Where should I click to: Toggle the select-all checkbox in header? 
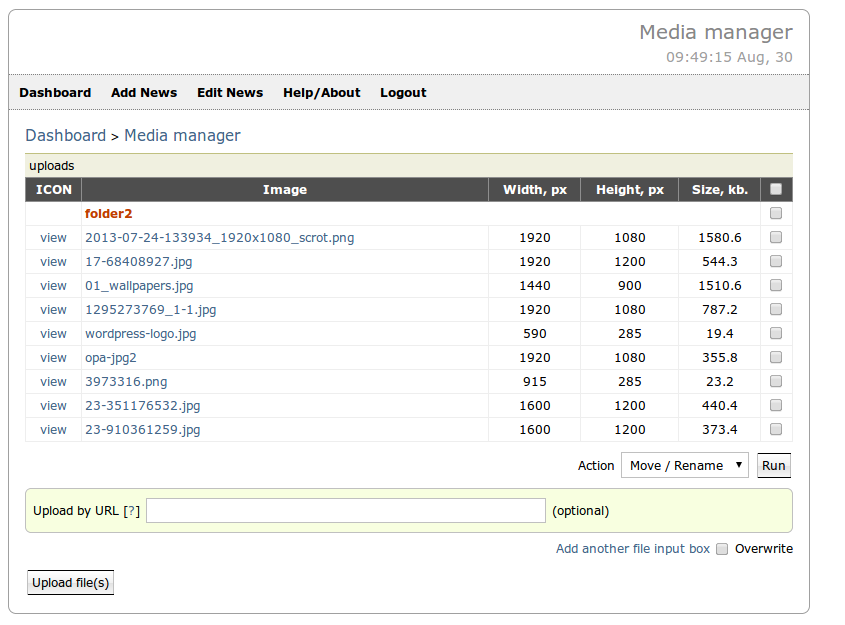pos(776,189)
